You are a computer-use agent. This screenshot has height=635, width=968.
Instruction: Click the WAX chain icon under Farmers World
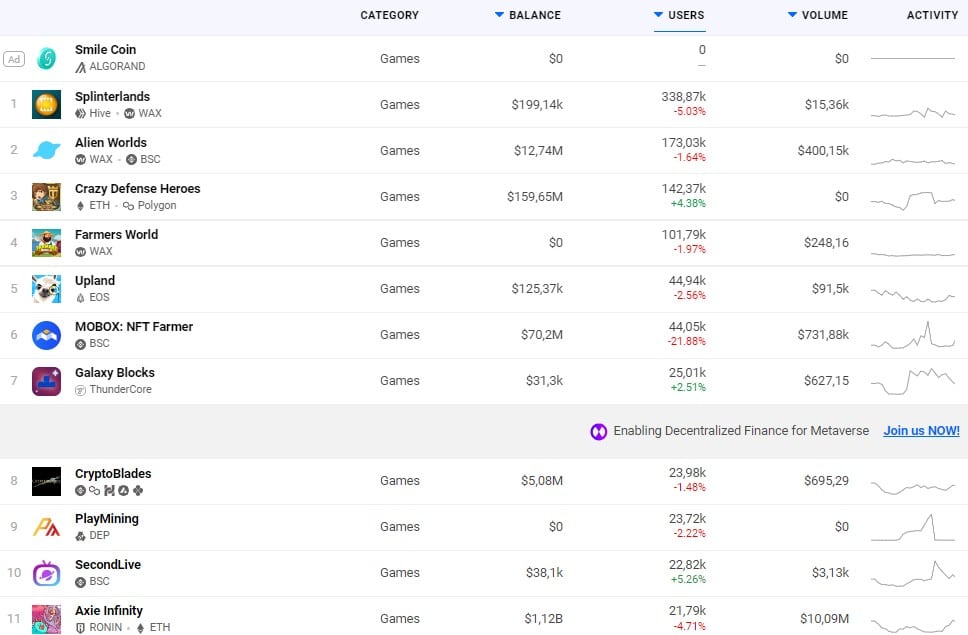(x=80, y=252)
